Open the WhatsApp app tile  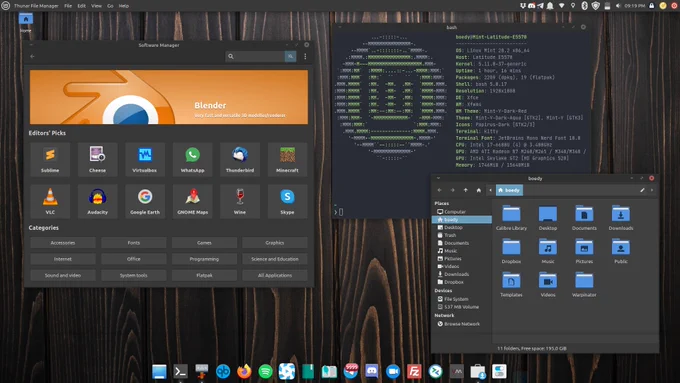pyautogui.click(x=193, y=159)
